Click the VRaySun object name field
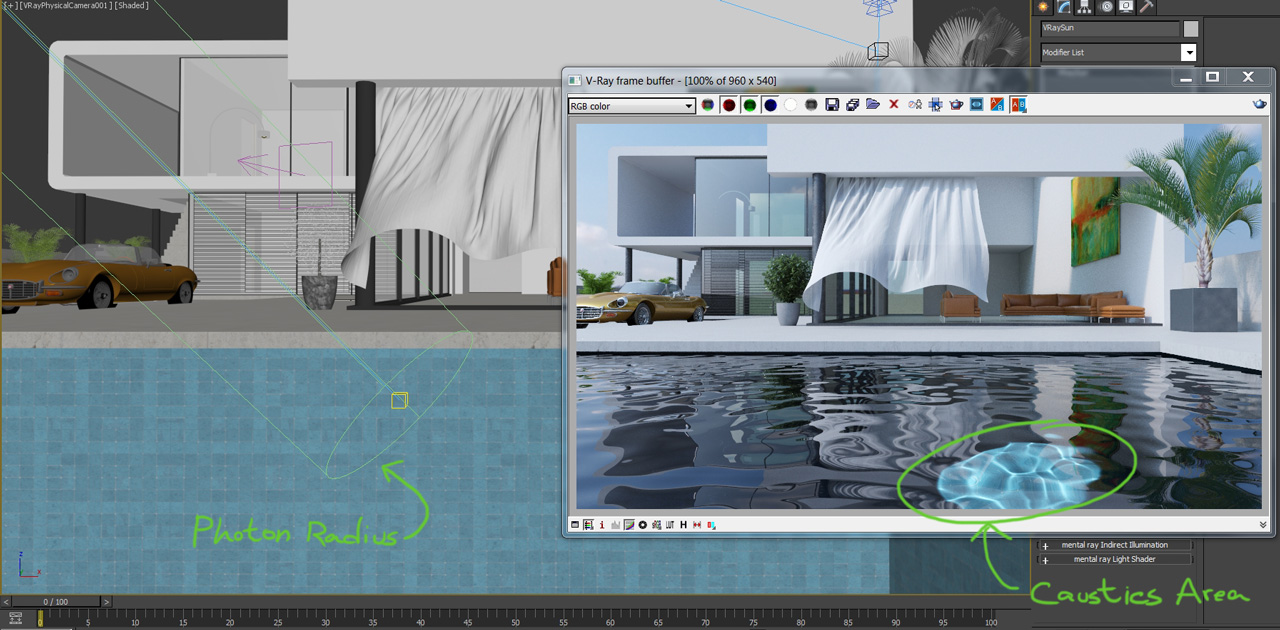Viewport: 1280px width, 630px height. (1109, 29)
